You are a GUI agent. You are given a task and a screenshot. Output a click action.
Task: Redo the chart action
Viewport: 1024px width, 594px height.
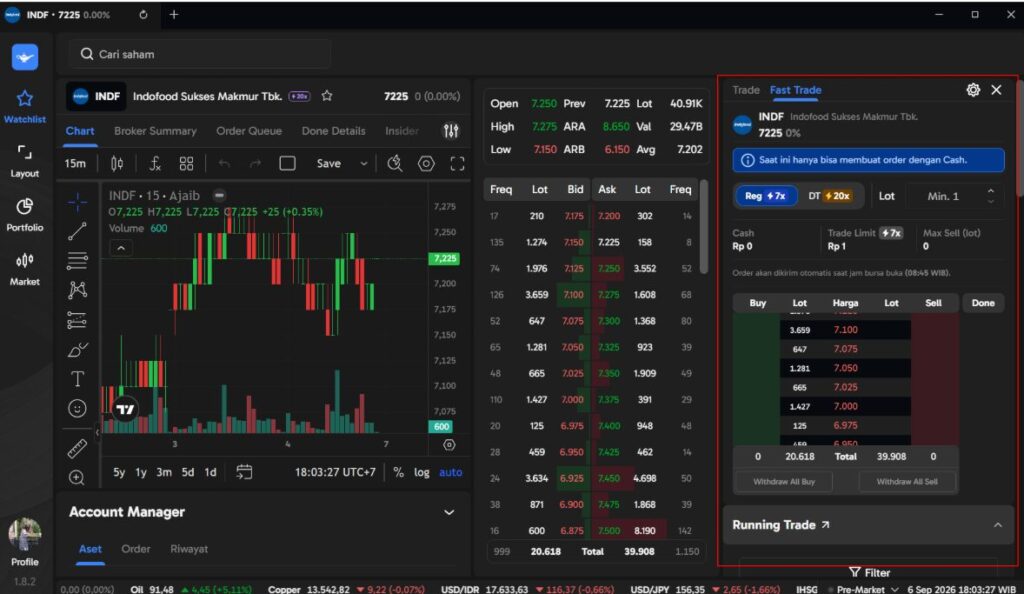[x=255, y=164]
